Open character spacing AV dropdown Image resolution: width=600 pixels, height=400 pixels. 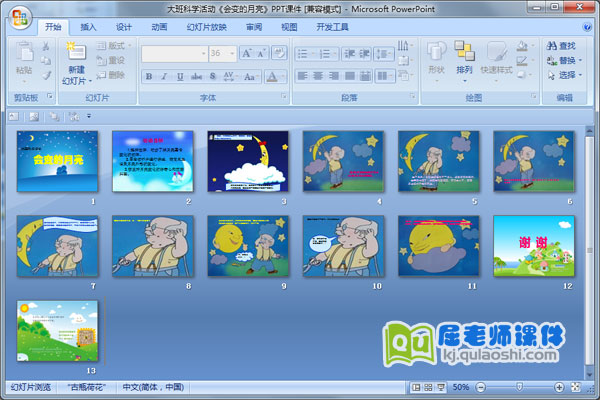(x=229, y=77)
